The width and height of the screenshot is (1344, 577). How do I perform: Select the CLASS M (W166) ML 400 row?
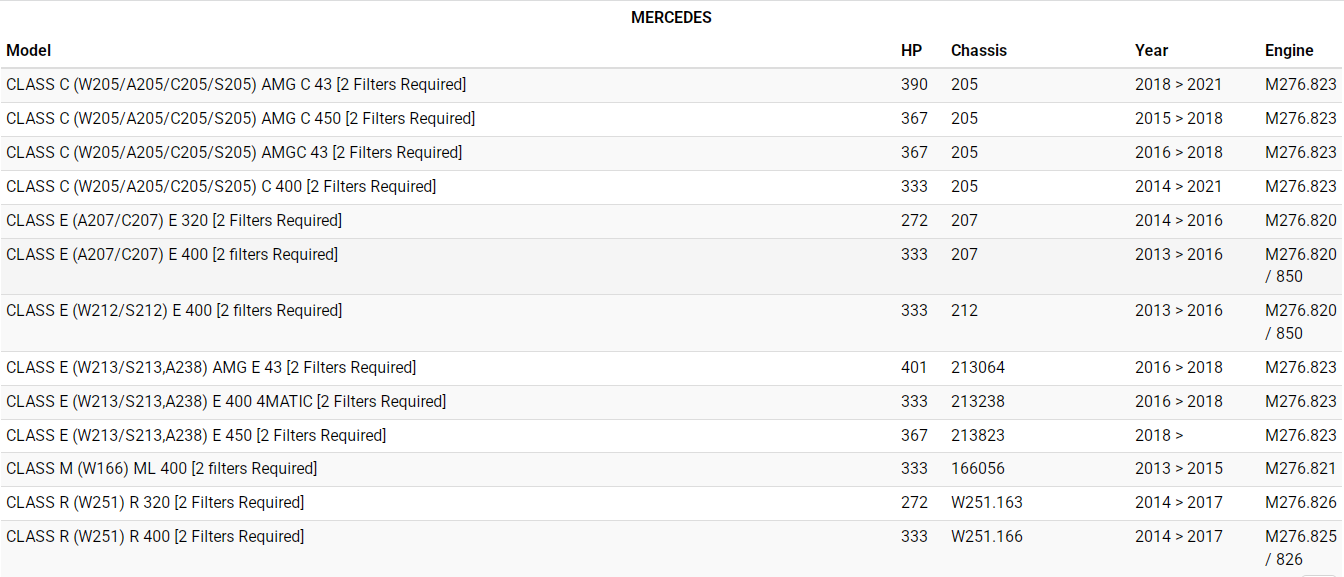click(161, 469)
